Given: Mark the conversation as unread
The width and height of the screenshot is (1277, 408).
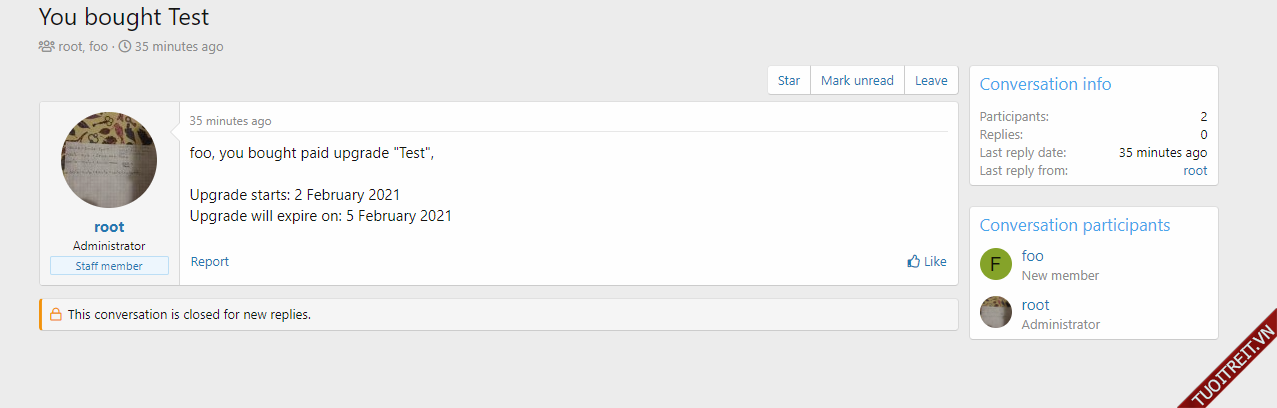Looking at the screenshot, I should click(857, 81).
